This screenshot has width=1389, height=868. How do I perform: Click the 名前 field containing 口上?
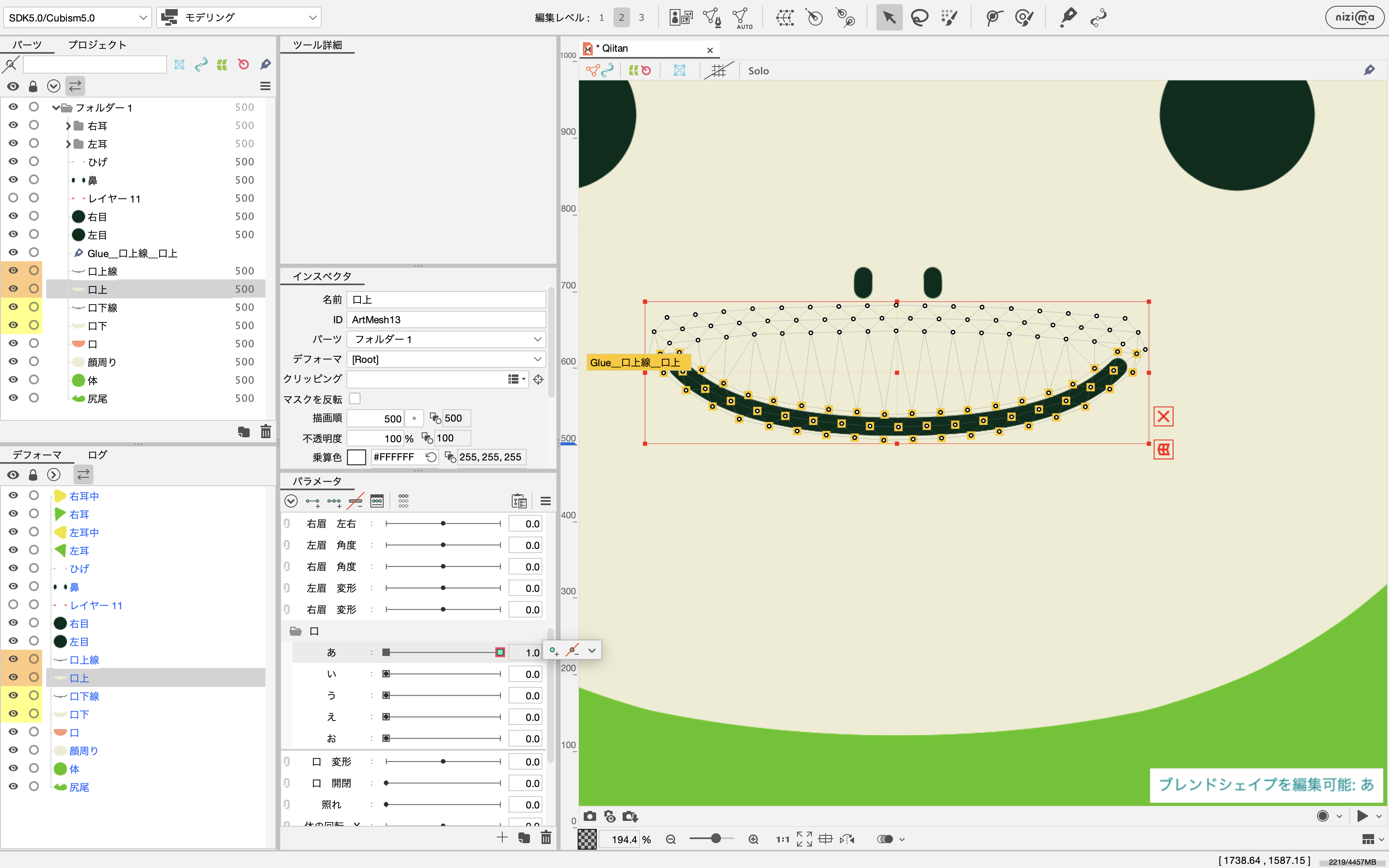tap(446, 300)
